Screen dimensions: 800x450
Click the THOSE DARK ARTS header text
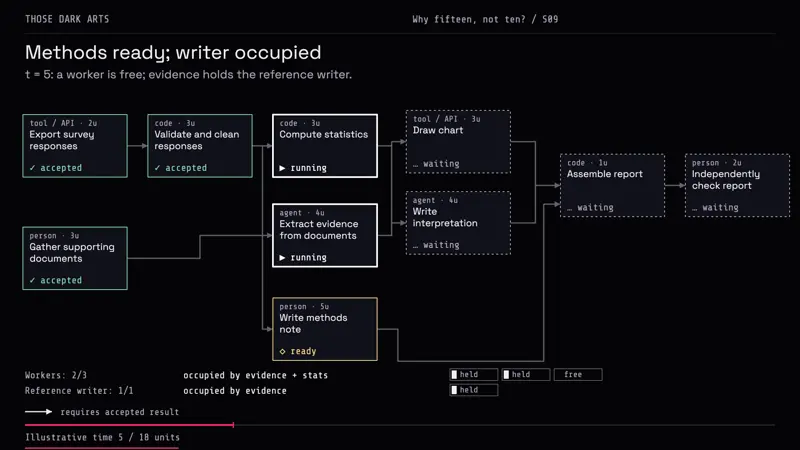point(67,19)
